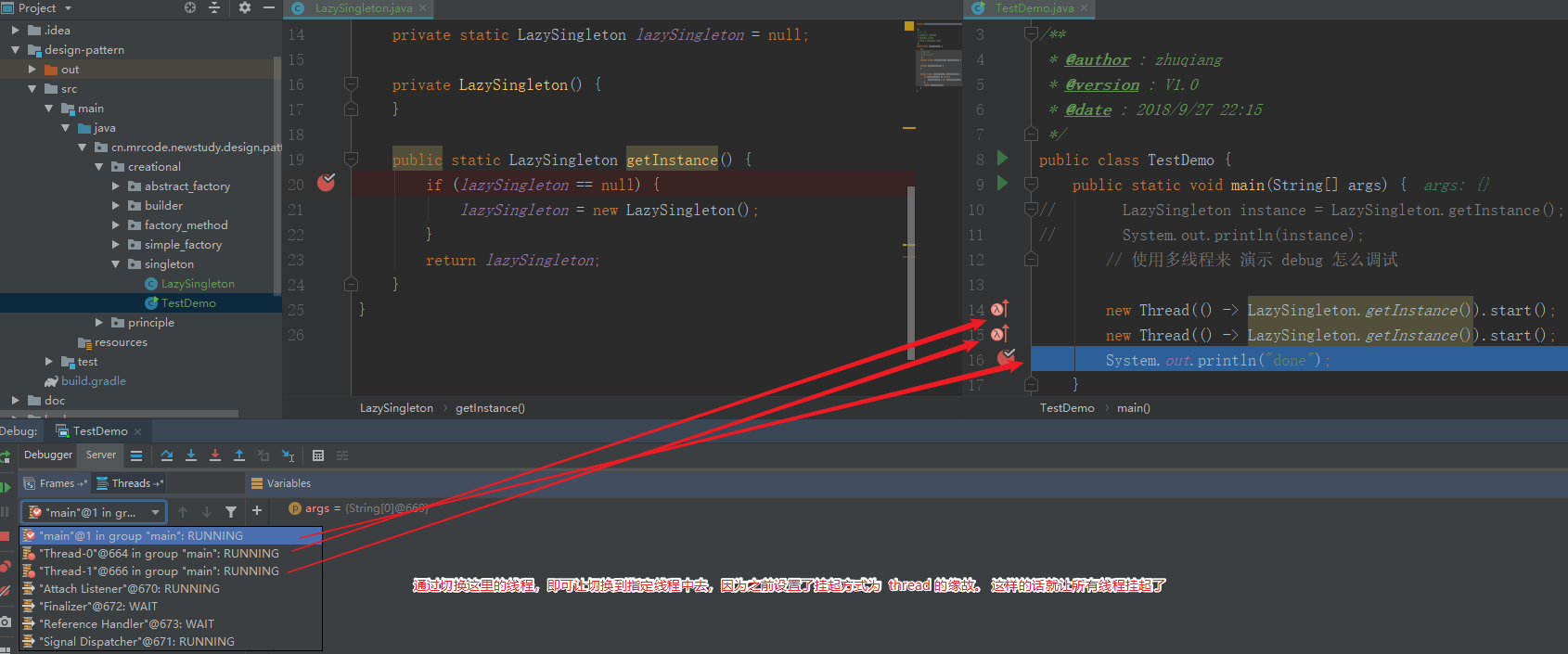Screen dimensions: 1568x654
Task: Switch to the Server tab in Debug
Action: coord(101,455)
